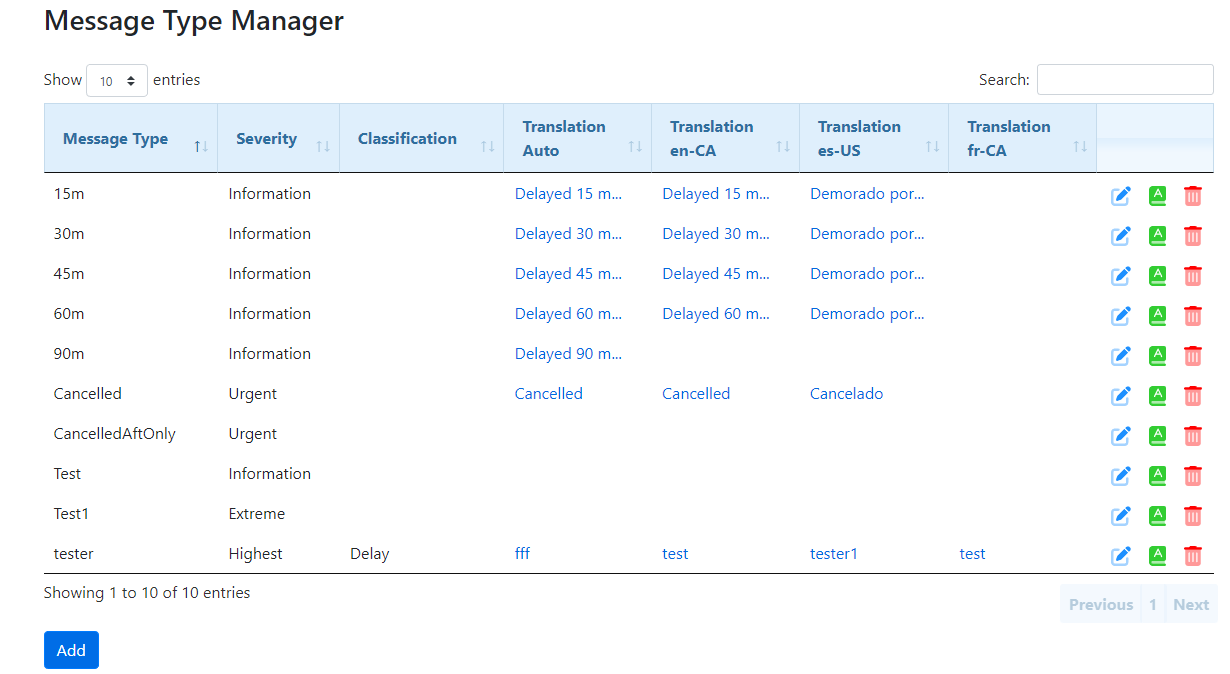Select page 1 in pagination

click(1152, 604)
